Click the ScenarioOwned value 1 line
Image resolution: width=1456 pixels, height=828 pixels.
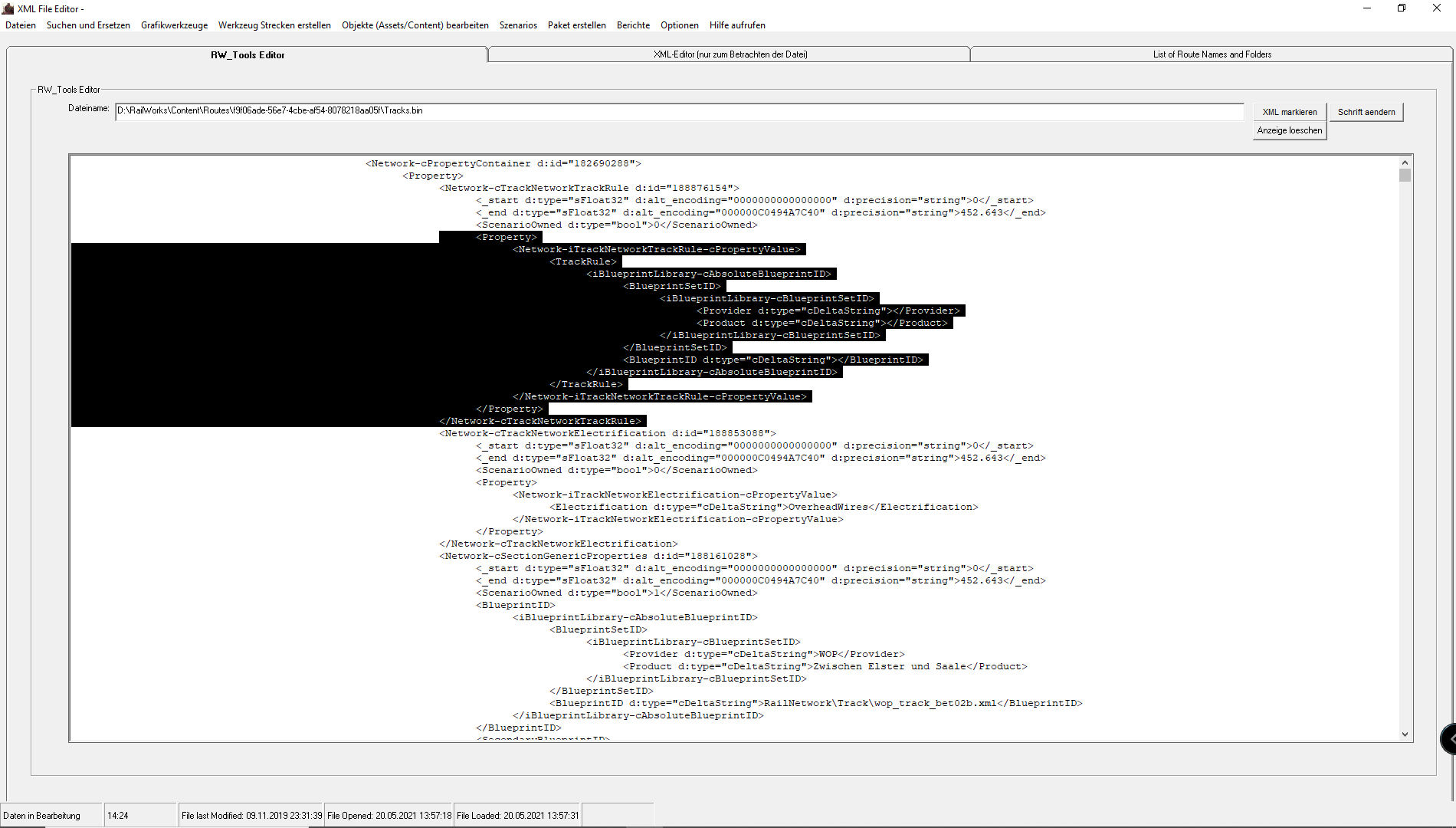[617, 593]
